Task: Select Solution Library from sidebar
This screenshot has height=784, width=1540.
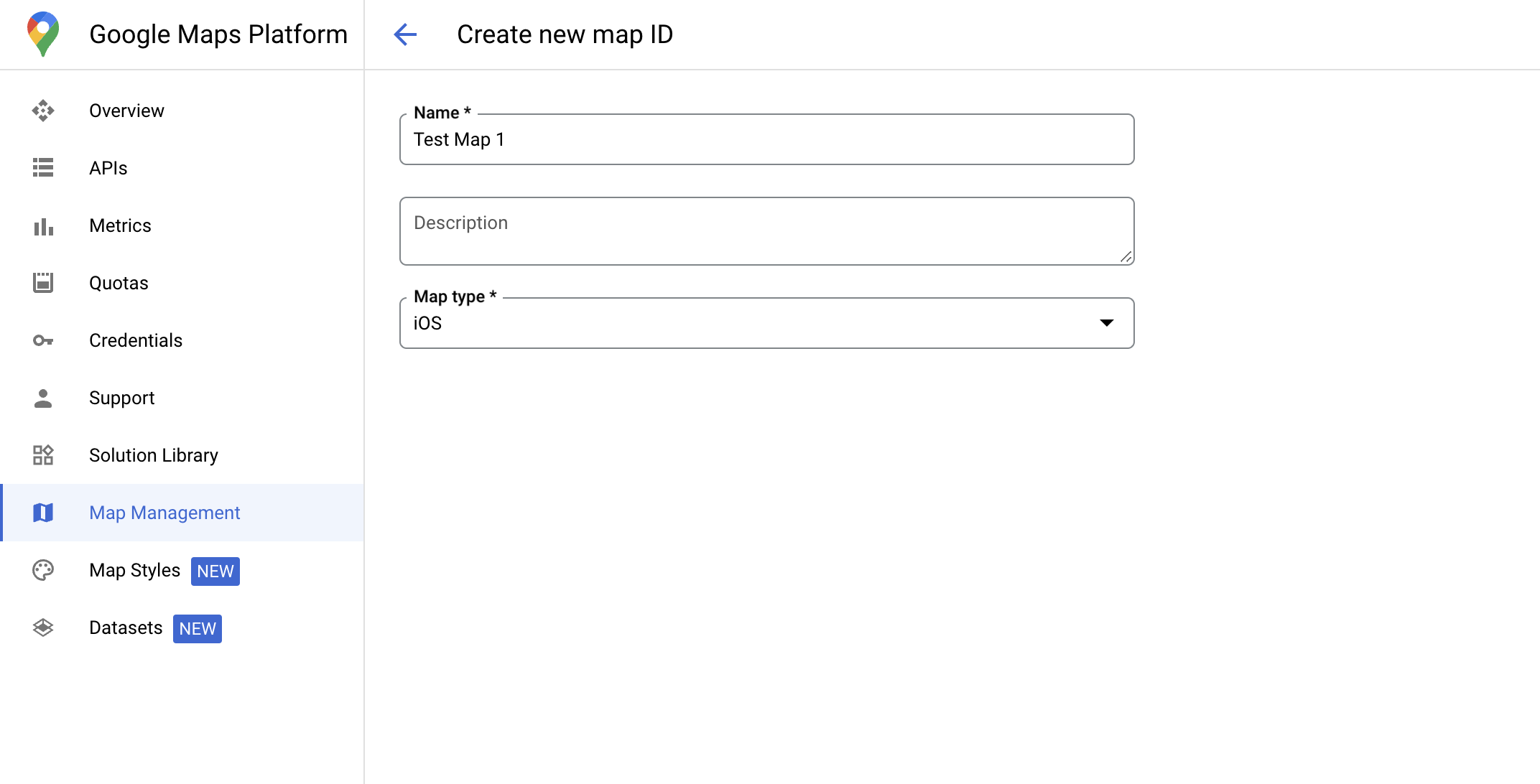Action: click(153, 455)
